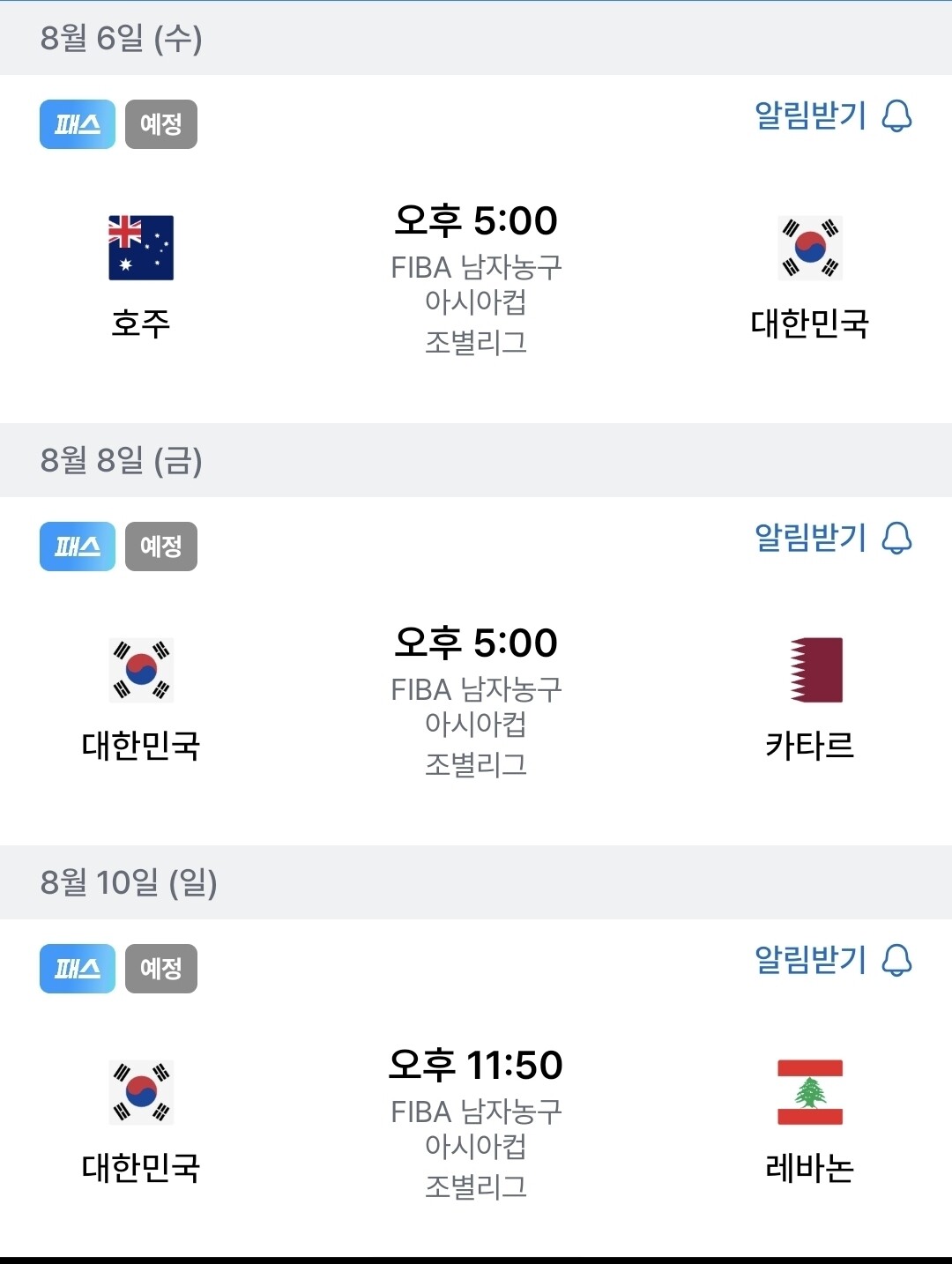Select the 호주 team name
Viewport: 952px width, 1264px height.
[x=141, y=323]
